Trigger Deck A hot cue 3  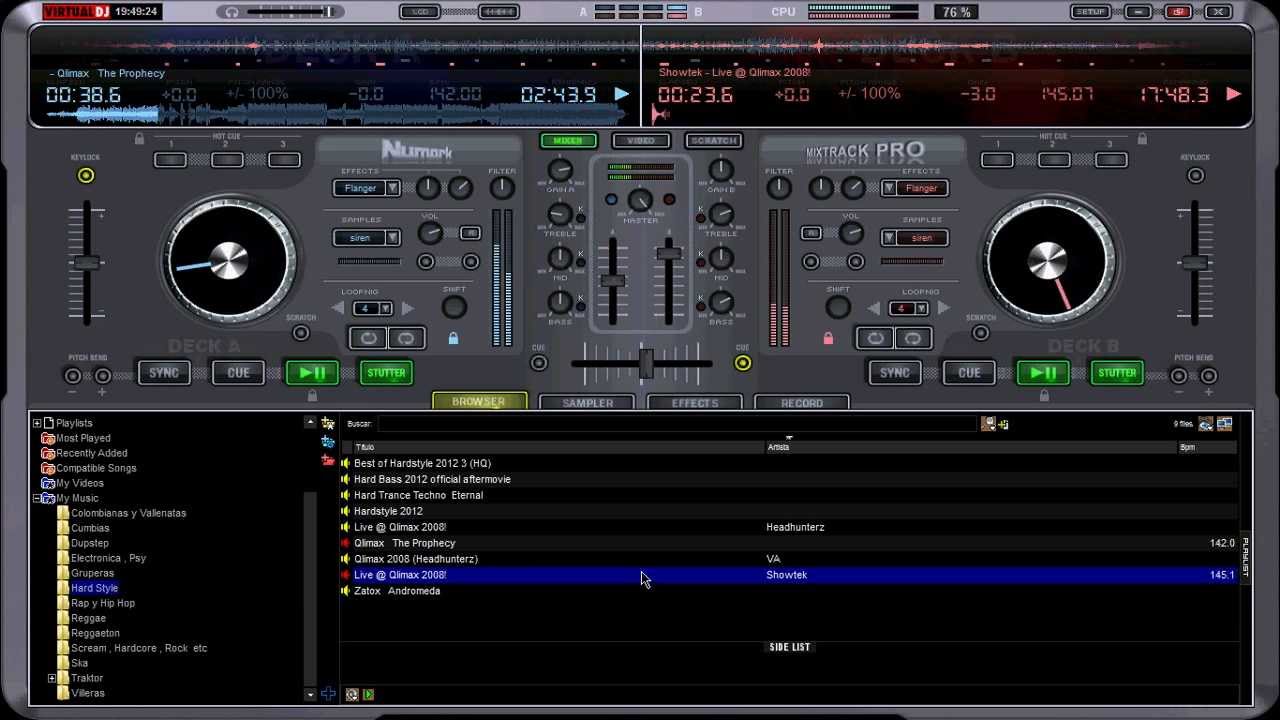pos(284,159)
